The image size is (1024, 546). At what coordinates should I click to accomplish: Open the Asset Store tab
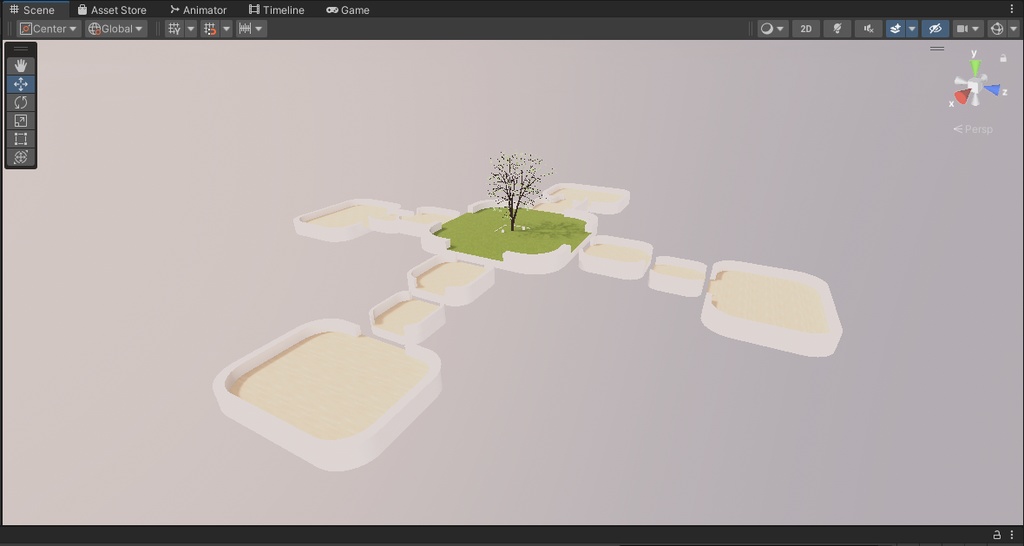pyautogui.click(x=112, y=10)
